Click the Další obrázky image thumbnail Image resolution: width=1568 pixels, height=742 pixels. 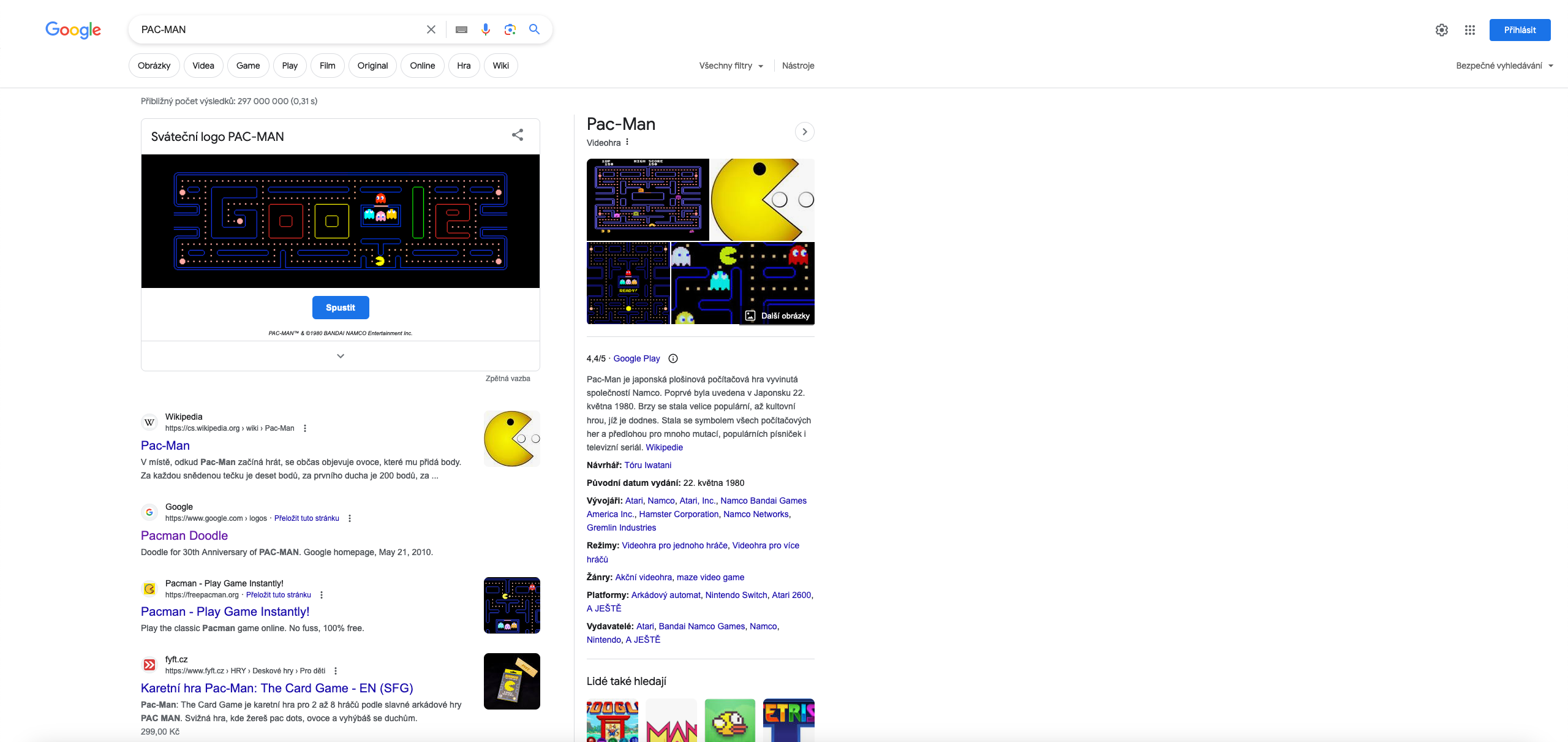tap(777, 316)
